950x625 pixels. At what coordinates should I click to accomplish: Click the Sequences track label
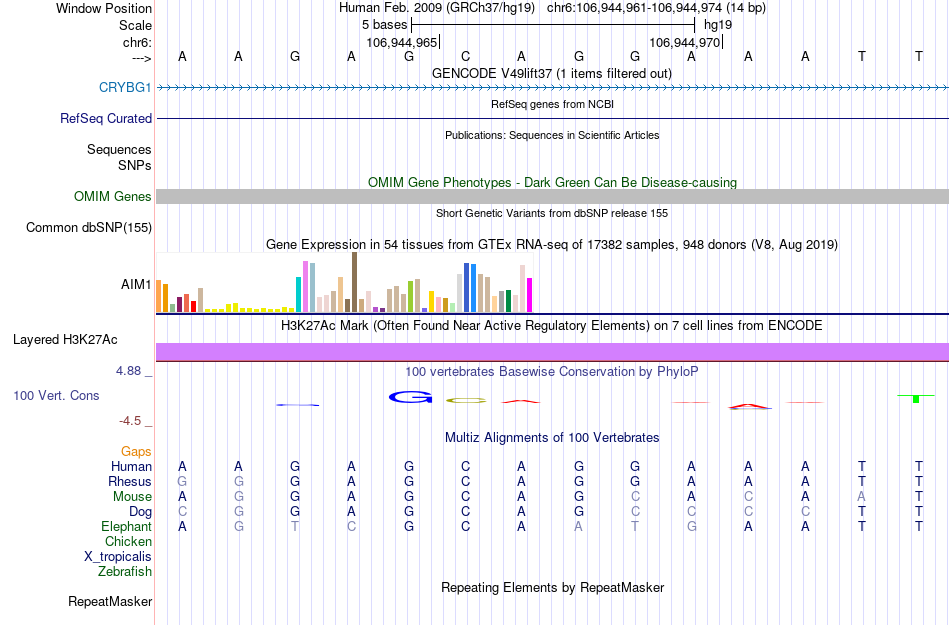tap(119, 149)
